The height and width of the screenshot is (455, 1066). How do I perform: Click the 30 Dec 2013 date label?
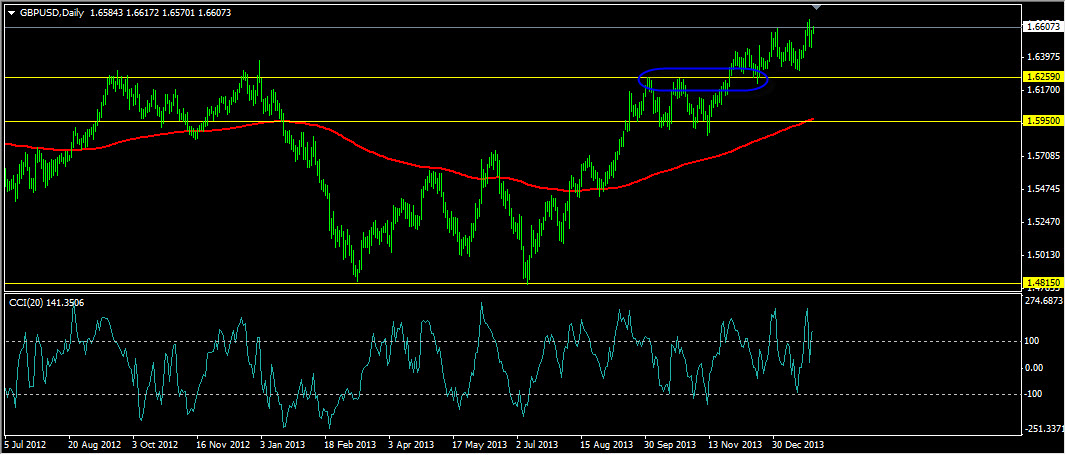[x=800, y=445]
